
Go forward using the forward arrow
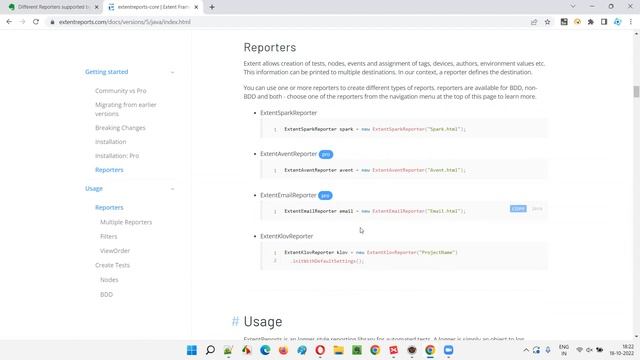click(x=22, y=22)
